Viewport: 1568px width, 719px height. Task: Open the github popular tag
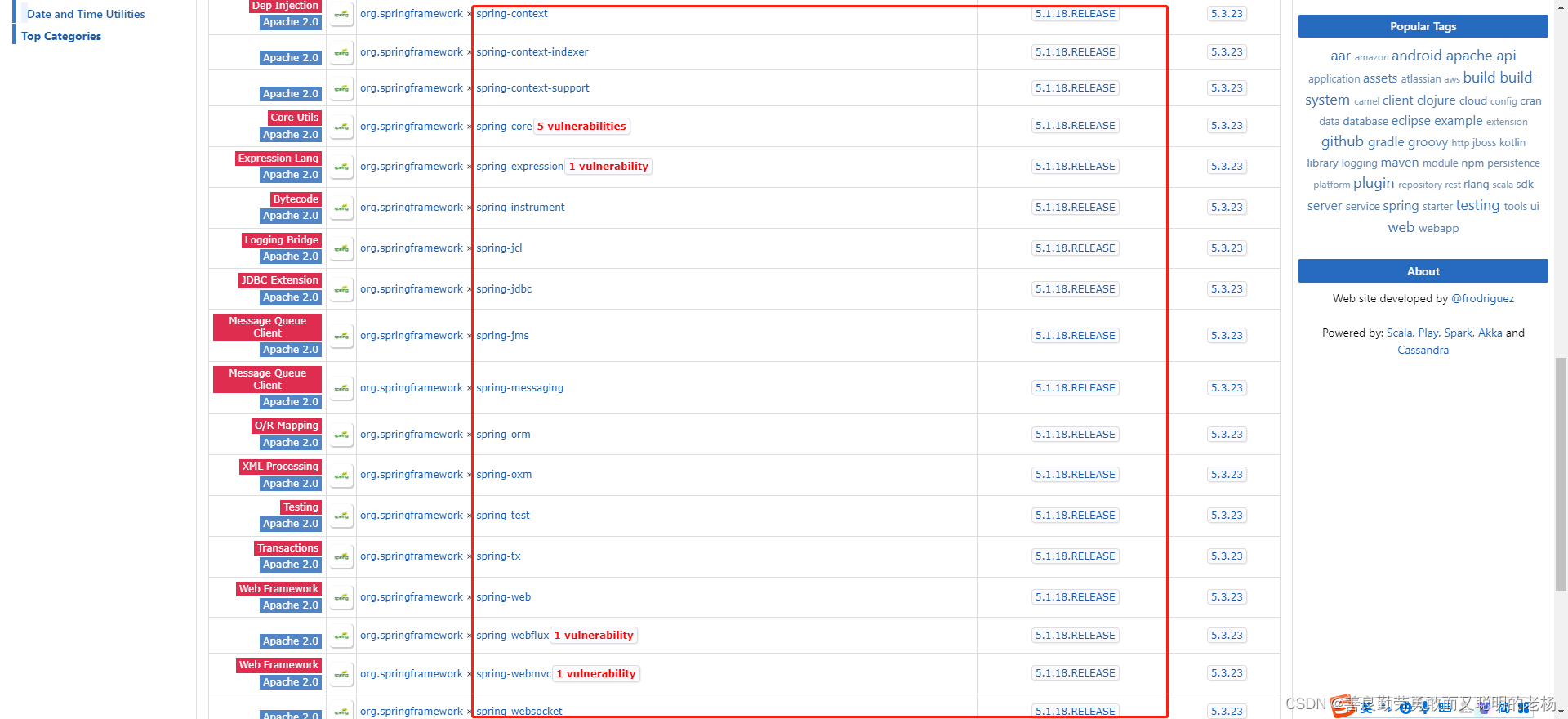[x=1343, y=141]
